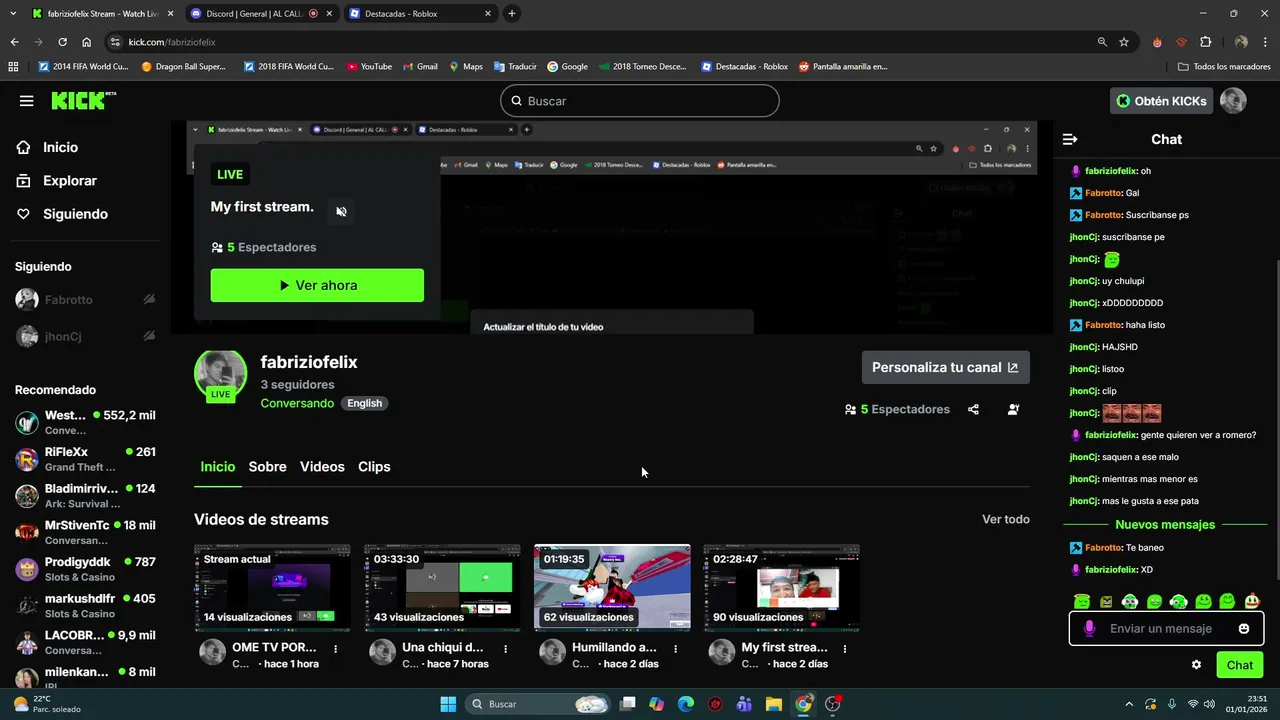Open recommended channel markushdlfr

point(85,606)
